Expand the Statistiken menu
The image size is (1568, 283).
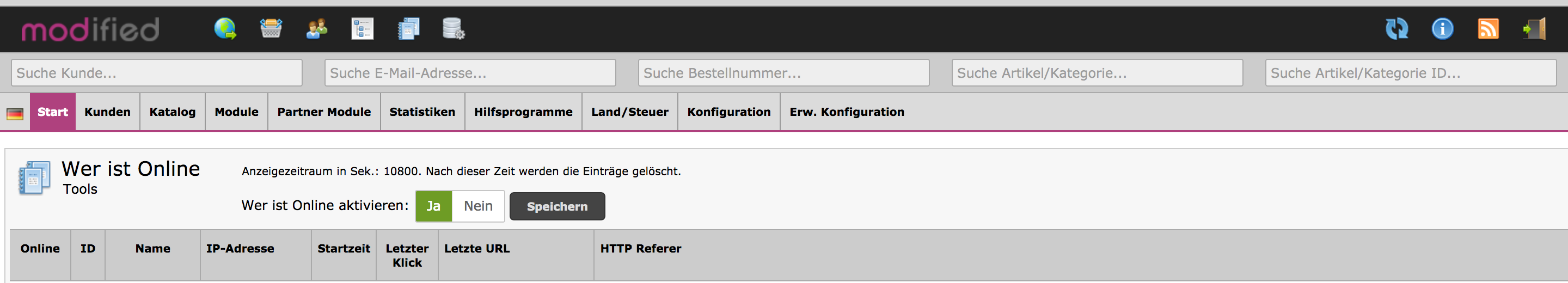[x=422, y=112]
